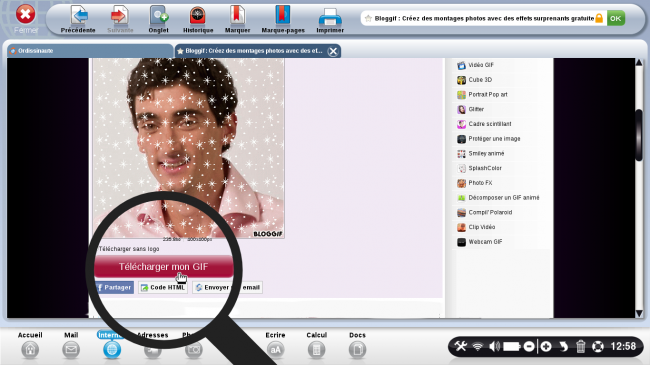Image resolution: width=650 pixels, height=365 pixels.
Task: Open a new tab with the Onglet icon
Action: click(159, 15)
